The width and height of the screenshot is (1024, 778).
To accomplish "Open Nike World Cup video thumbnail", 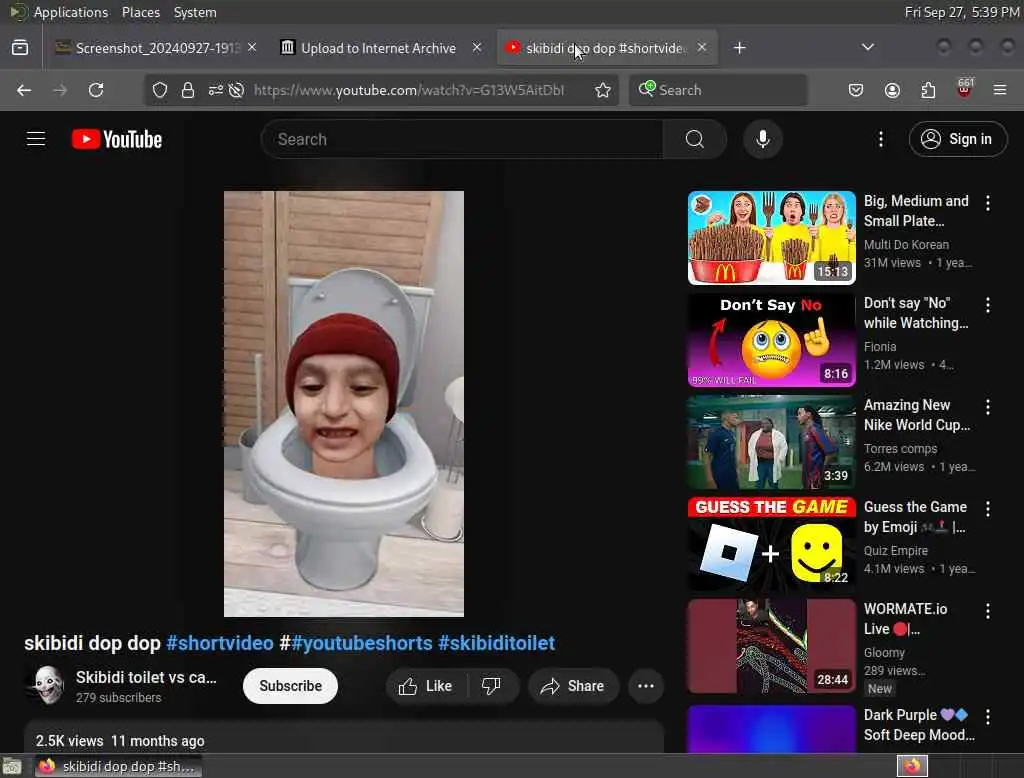I will click(x=771, y=442).
